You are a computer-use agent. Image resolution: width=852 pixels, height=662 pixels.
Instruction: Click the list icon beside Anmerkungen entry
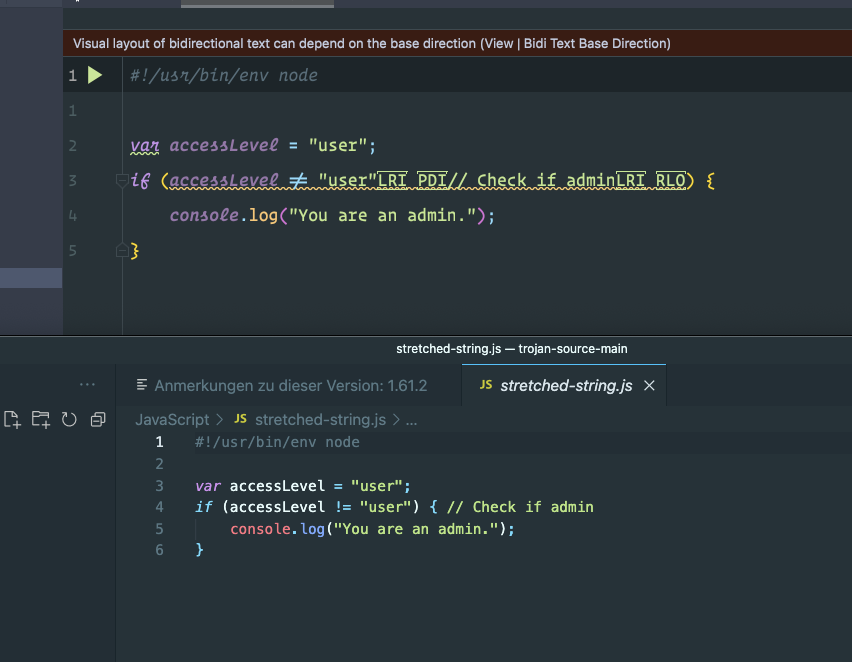pyautogui.click(x=140, y=385)
